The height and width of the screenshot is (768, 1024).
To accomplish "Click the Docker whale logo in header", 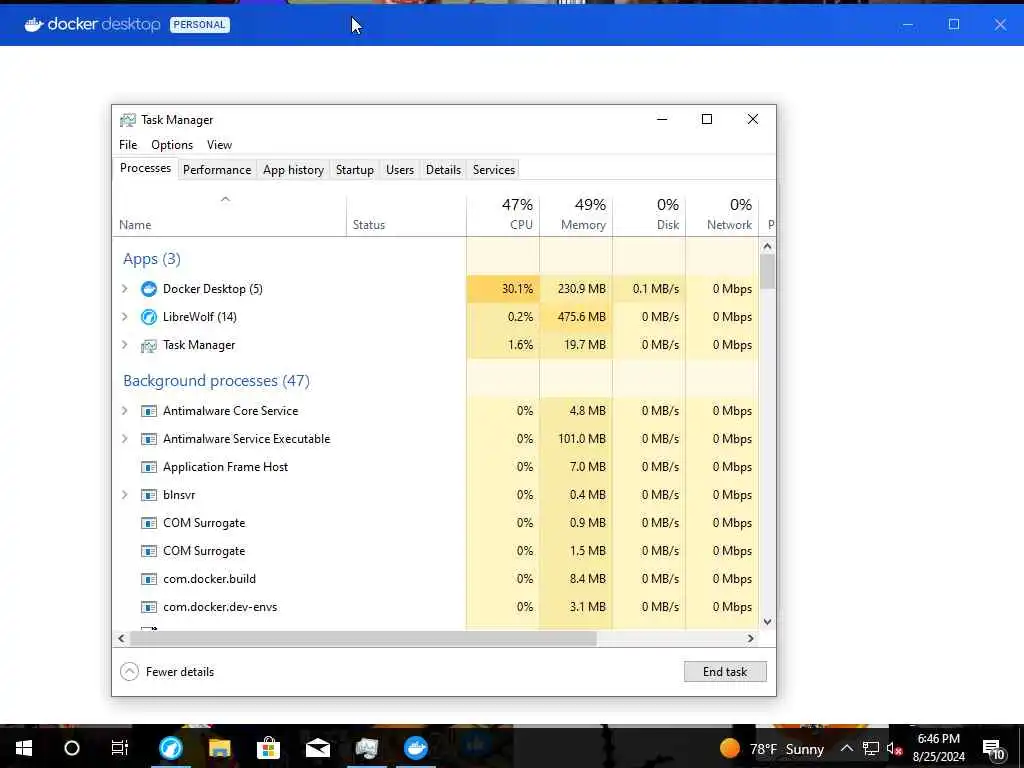I will 34,24.
